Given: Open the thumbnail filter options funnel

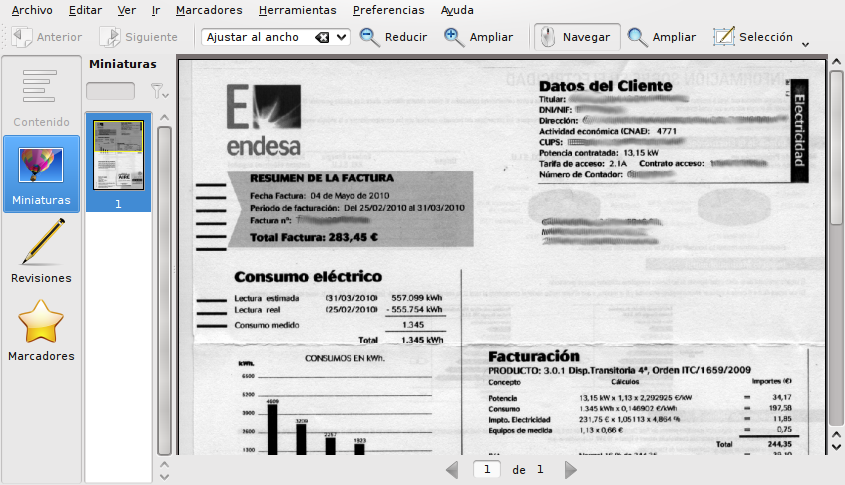Looking at the screenshot, I should (159, 91).
